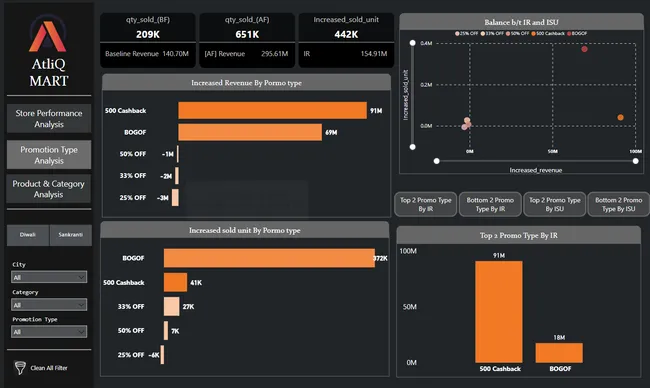
Task: Click the Clean All Filter label
Action: pos(49,368)
